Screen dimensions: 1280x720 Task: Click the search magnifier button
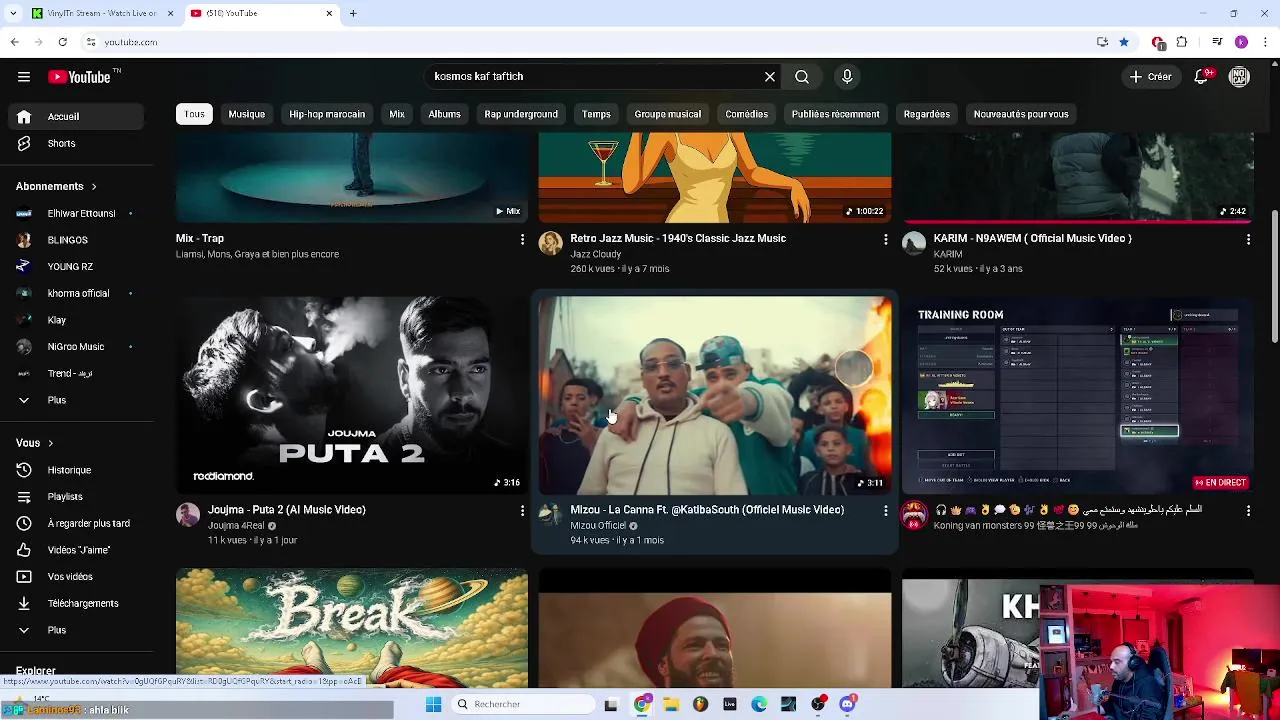802,77
